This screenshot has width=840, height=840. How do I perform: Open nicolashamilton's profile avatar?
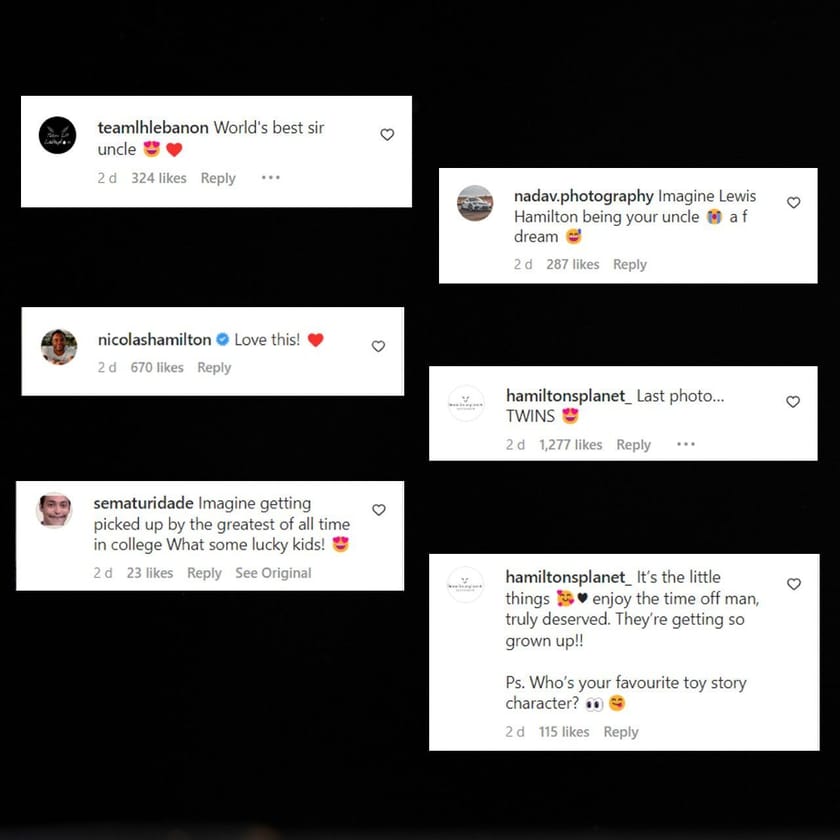(59, 347)
